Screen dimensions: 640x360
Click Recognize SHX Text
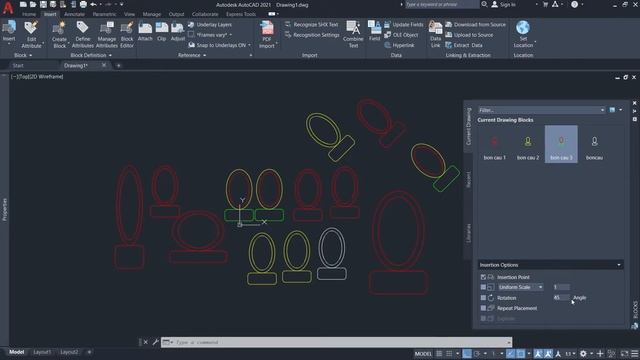click(312, 24)
